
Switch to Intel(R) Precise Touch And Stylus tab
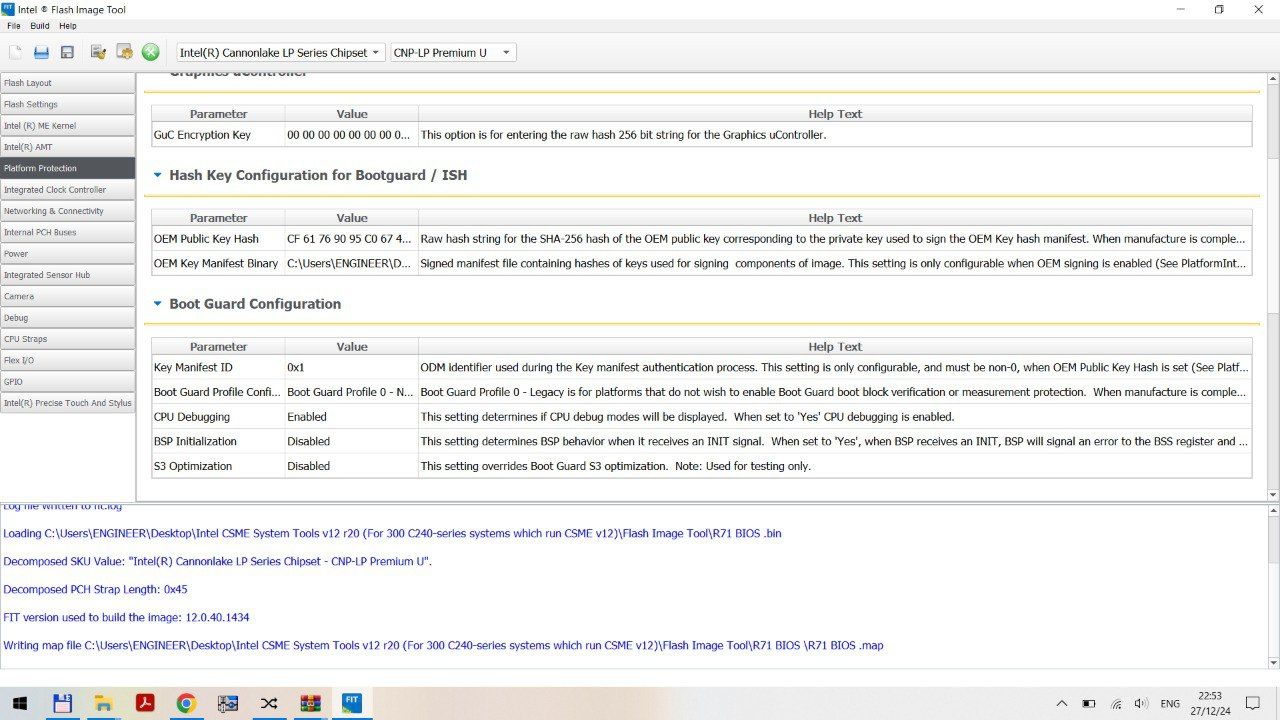(67, 403)
